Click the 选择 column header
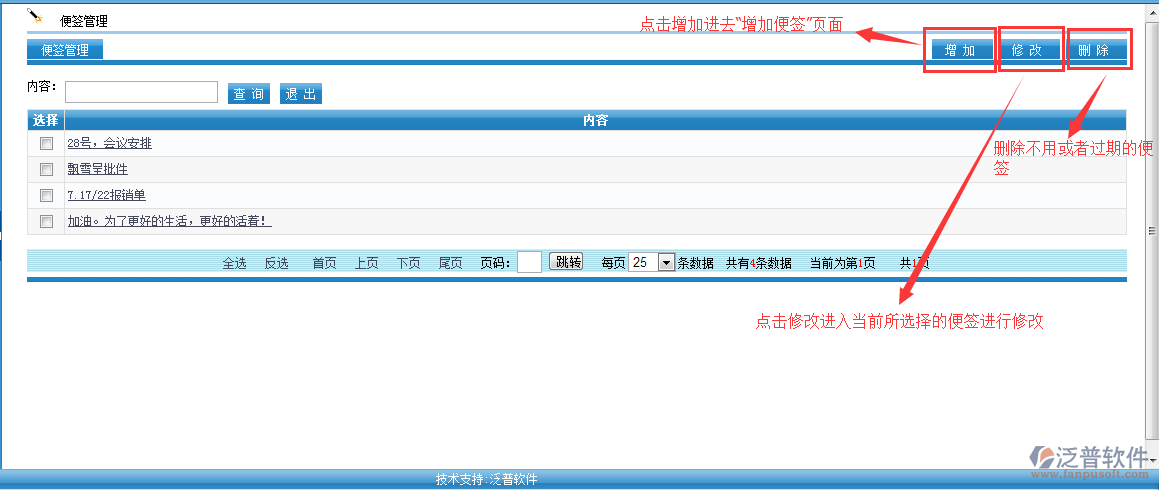 click(x=46, y=120)
